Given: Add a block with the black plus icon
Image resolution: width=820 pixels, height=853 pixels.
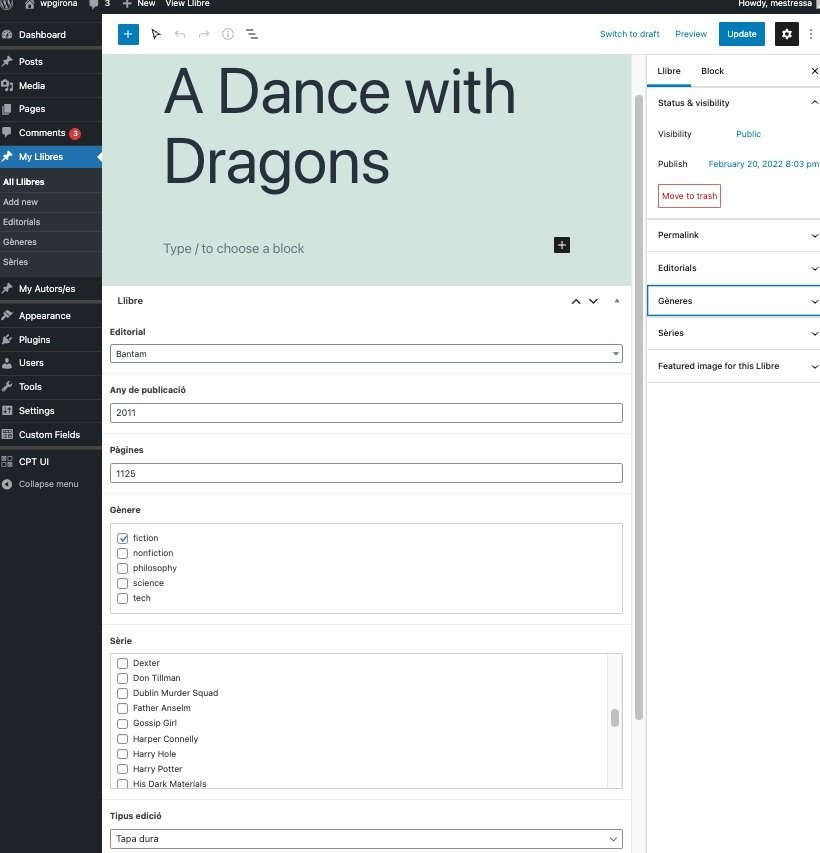Looking at the screenshot, I should pyautogui.click(x=562, y=245).
